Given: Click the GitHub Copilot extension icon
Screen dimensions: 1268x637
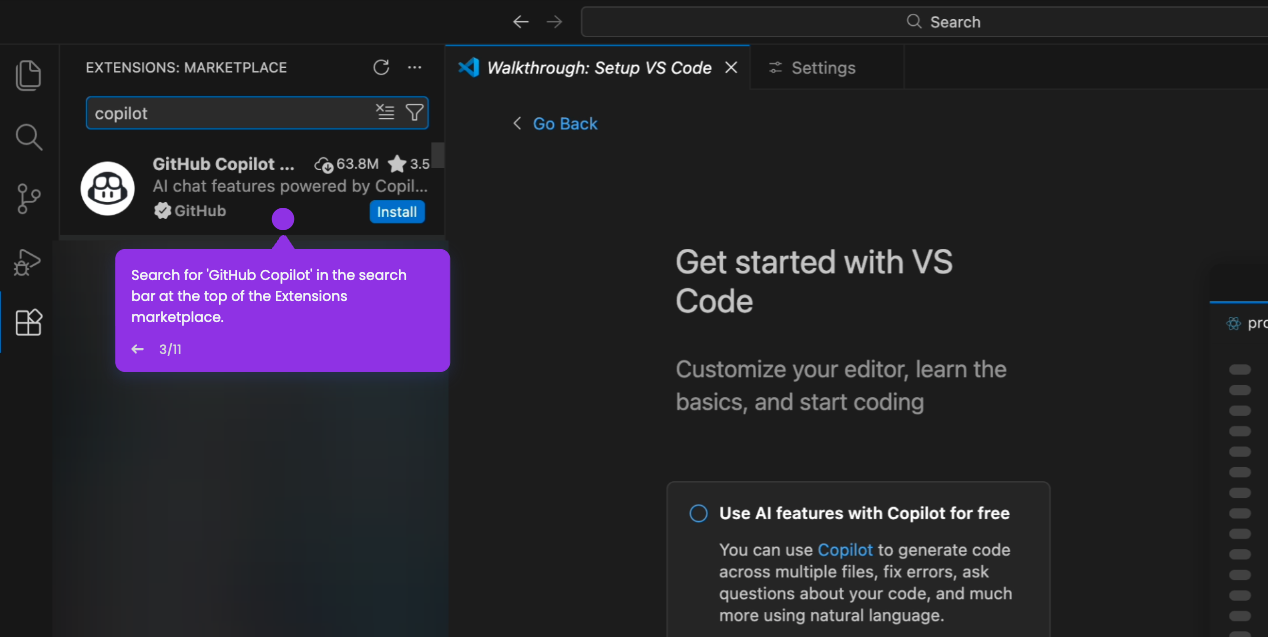Looking at the screenshot, I should (x=108, y=188).
